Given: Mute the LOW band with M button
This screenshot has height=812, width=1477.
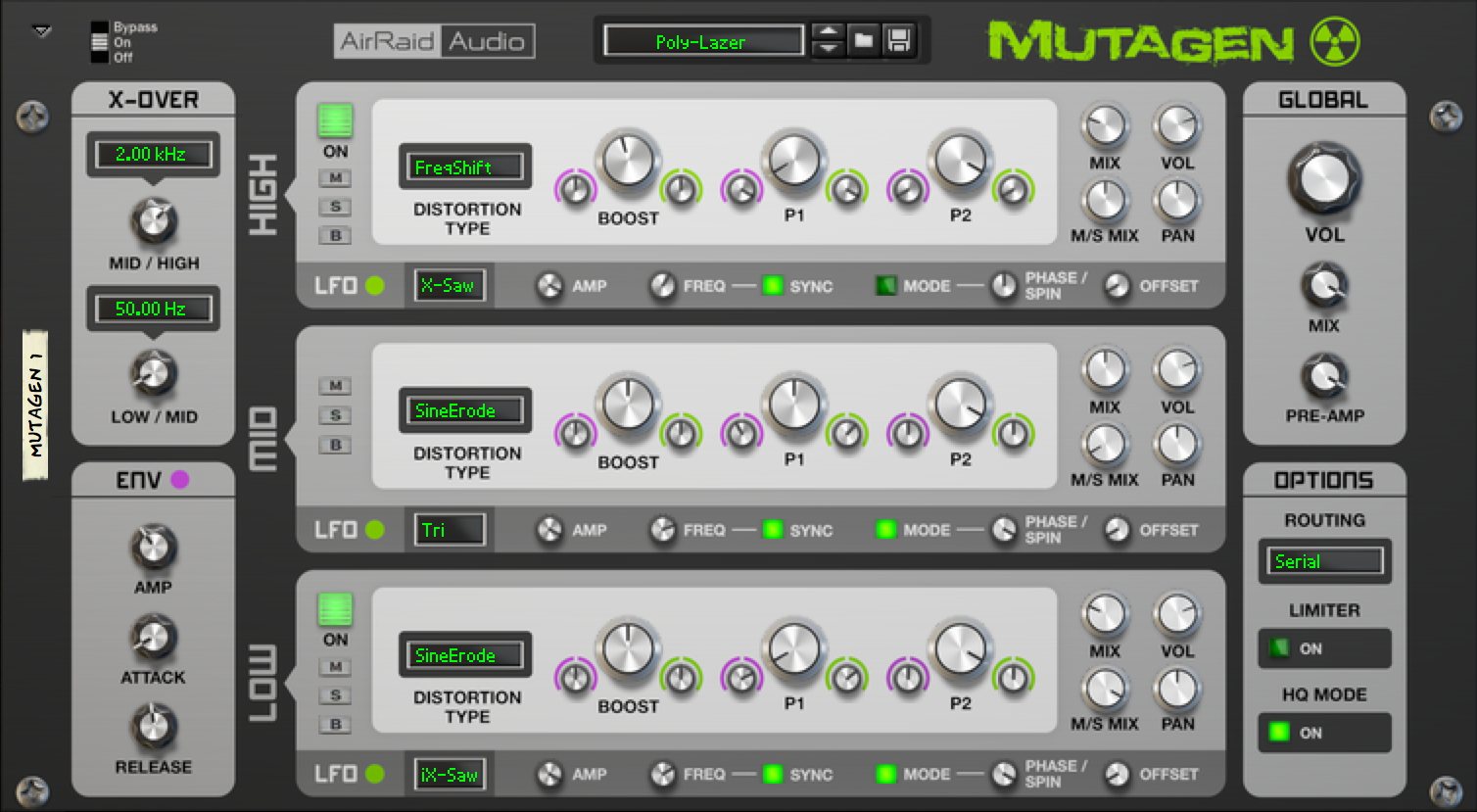Looking at the screenshot, I should tap(336, 667).
